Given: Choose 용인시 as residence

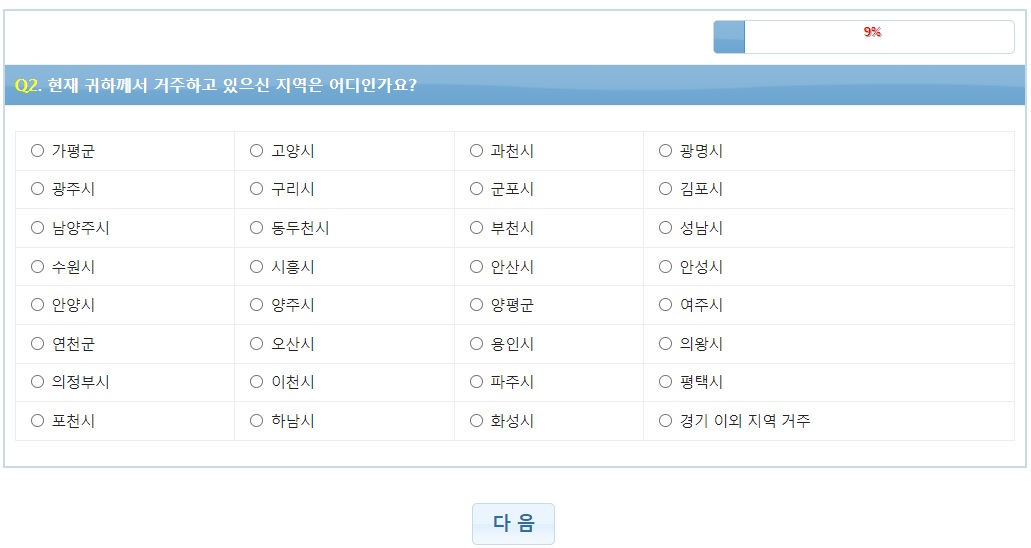Looking at the screenshot, I should pyautogui.click(x=477, y=343).
